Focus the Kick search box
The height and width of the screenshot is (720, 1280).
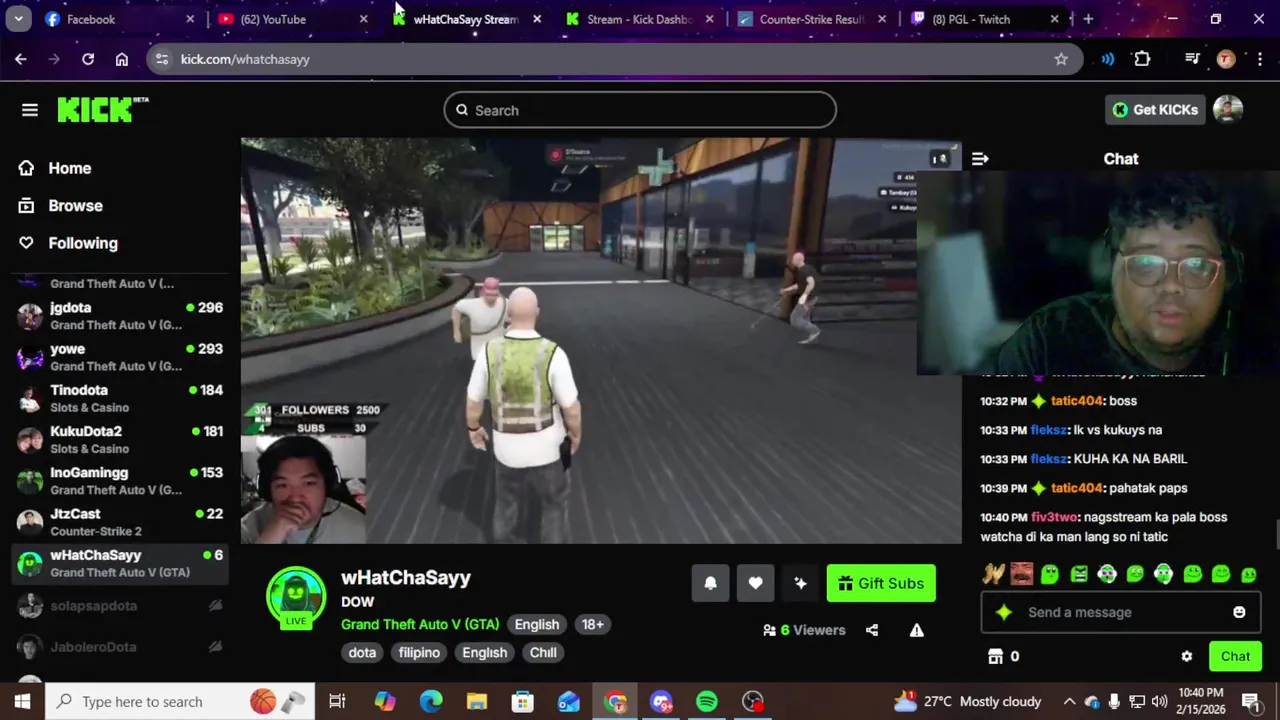[640, 110]
